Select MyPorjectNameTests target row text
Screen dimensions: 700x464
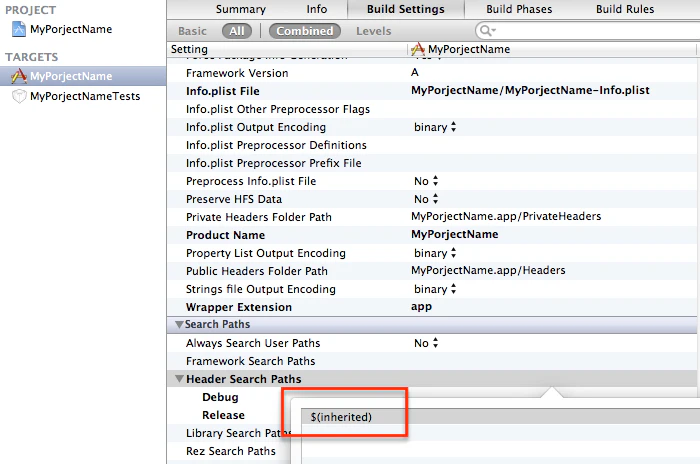(x=85, y=96)
